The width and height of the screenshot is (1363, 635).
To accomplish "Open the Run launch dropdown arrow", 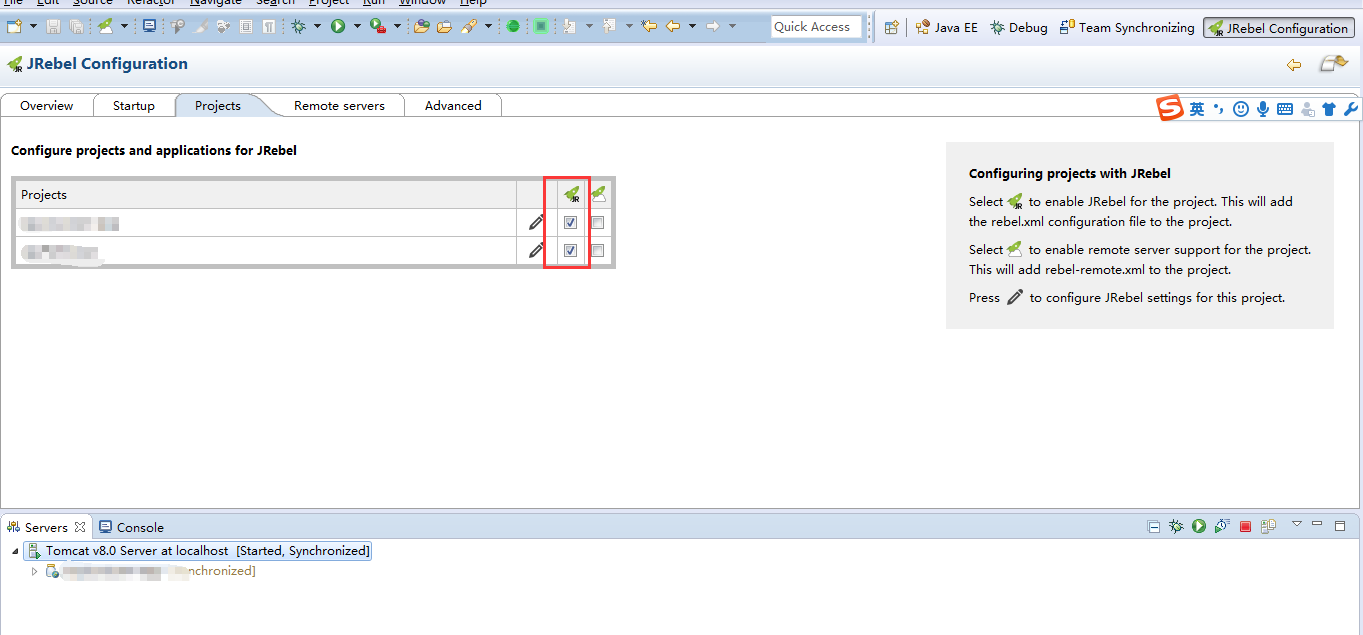I will [357, 26].
